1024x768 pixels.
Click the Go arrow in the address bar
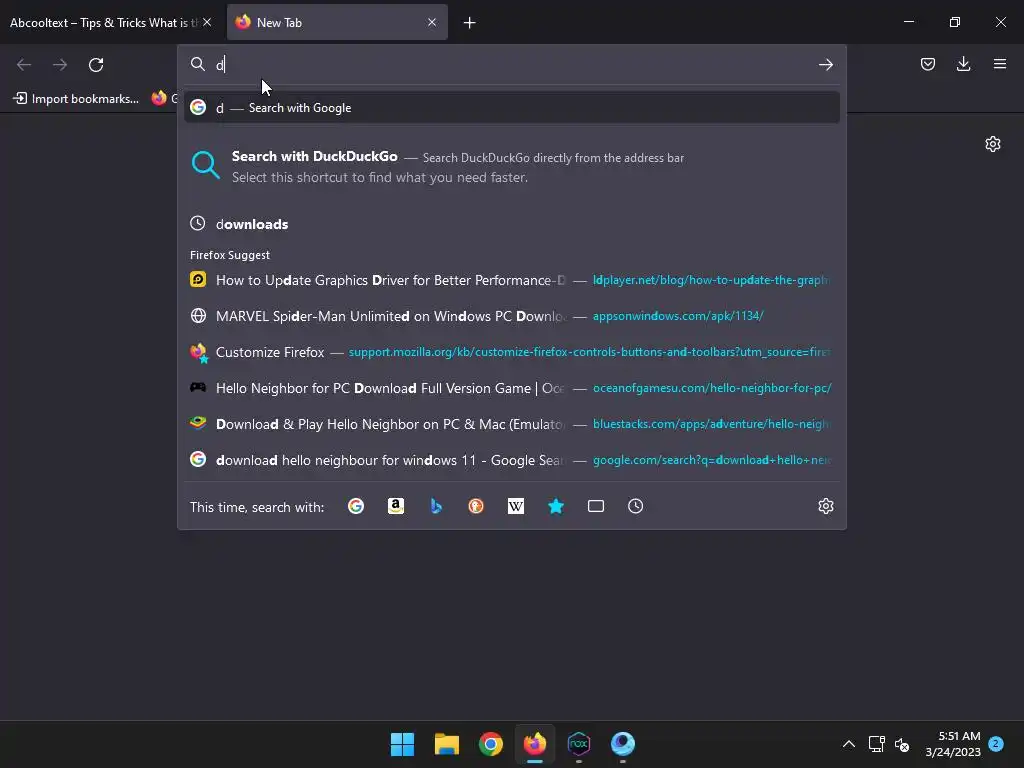pos(825,65)
